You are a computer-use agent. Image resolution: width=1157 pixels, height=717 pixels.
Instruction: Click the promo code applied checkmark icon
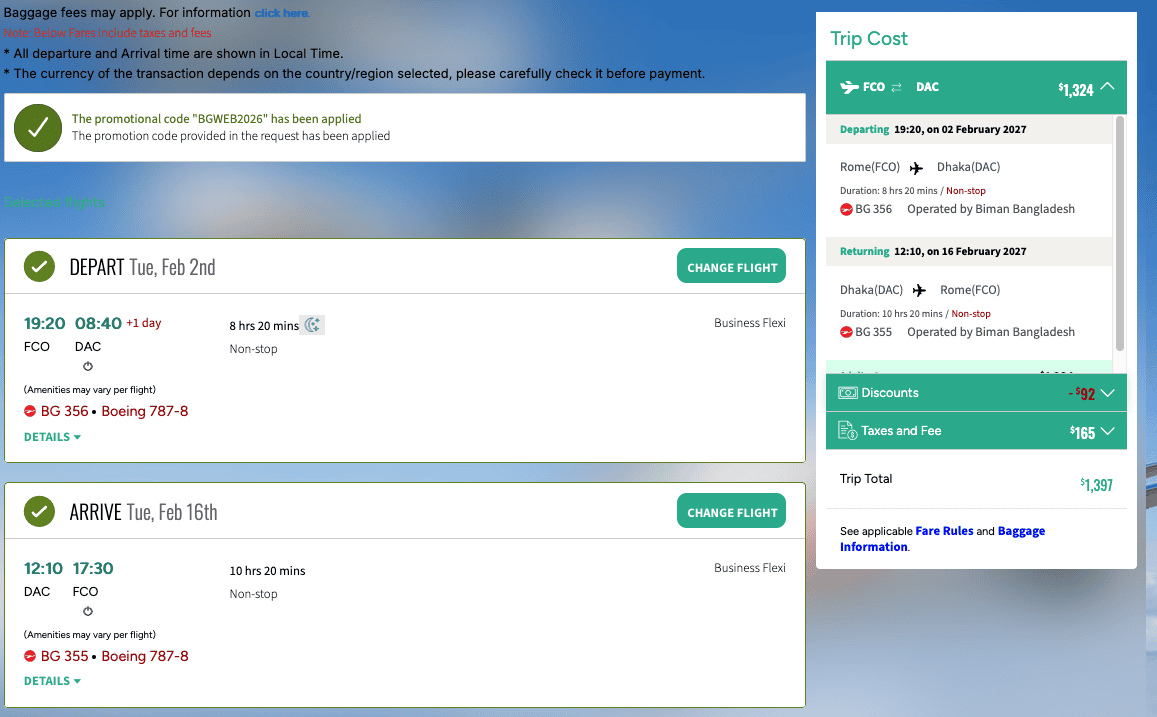click(38, 128)
